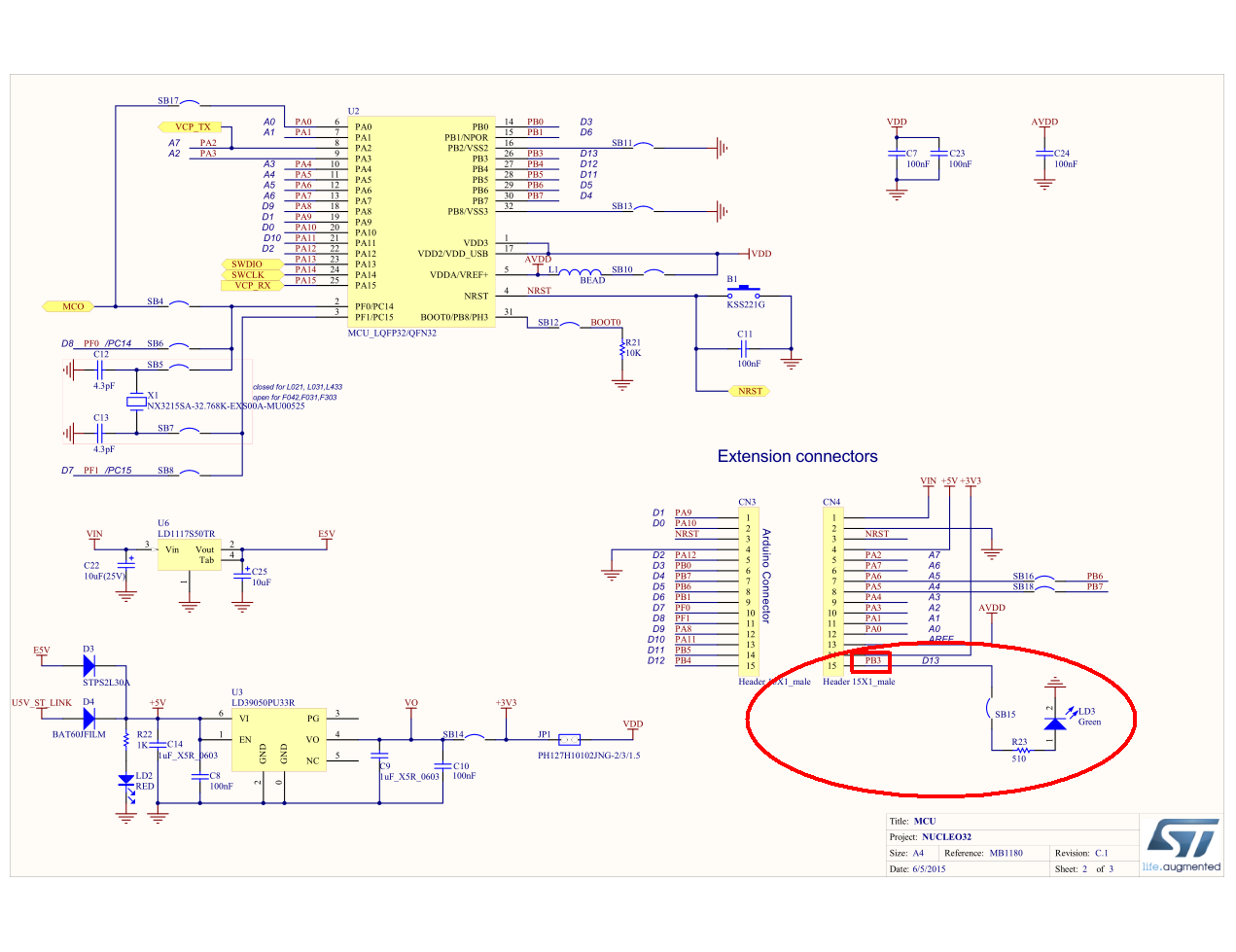The height and width of the screenshot is (952, 1236).
Task: Click the VCP_TX net label flag
Action: click(191, 126)
